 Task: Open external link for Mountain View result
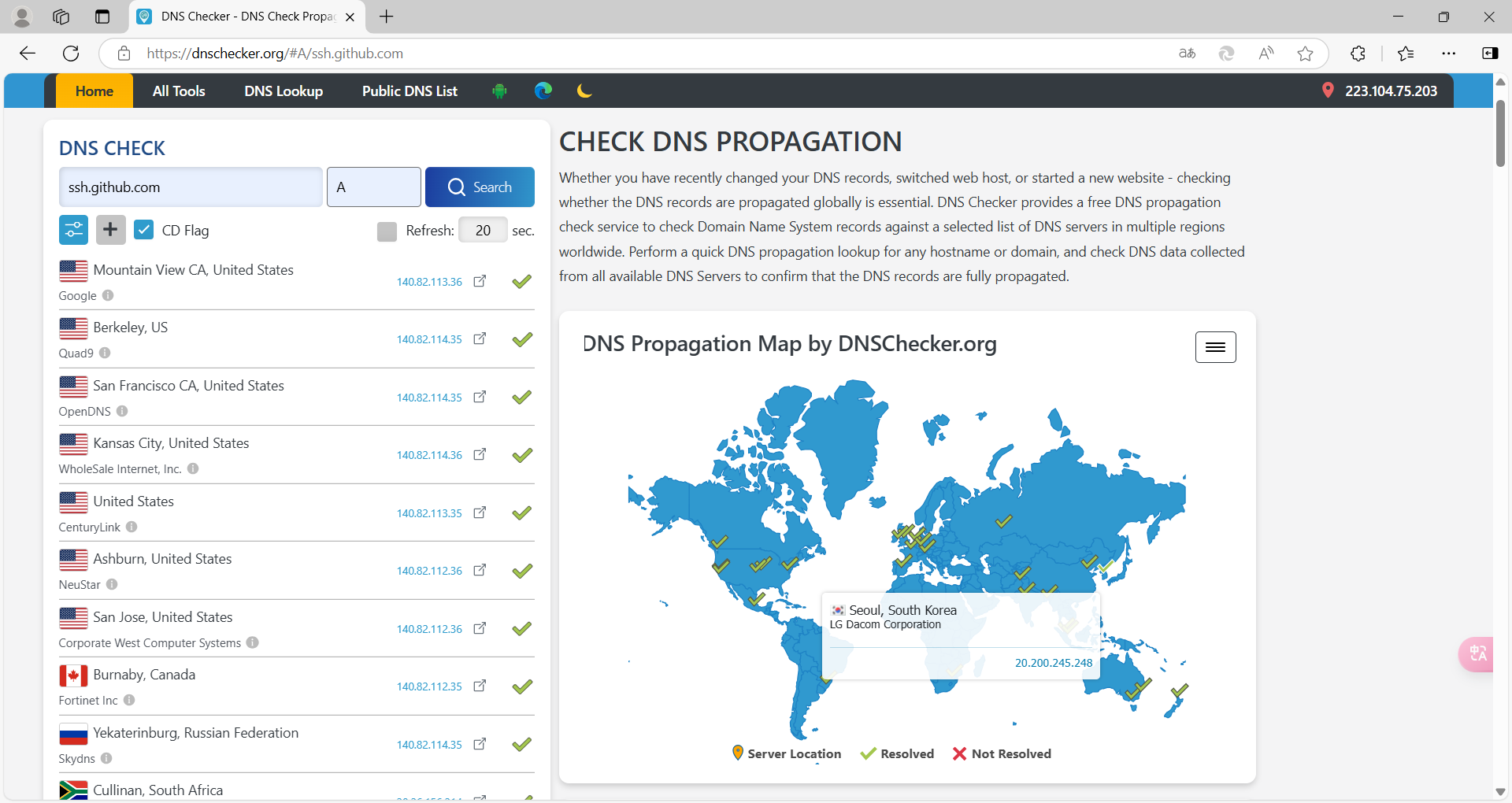click(x=480, y=281)
